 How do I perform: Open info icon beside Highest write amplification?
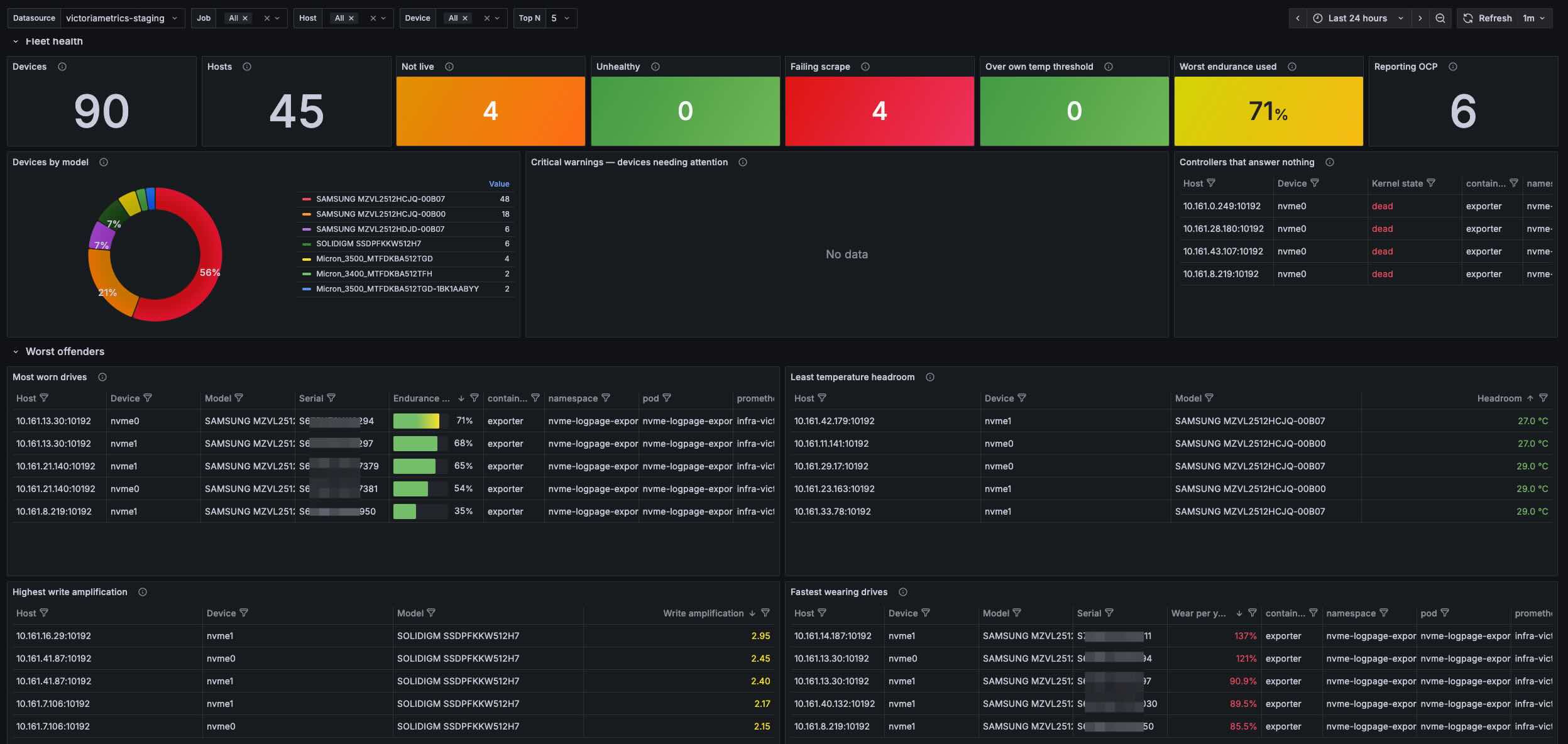point(143,592)
